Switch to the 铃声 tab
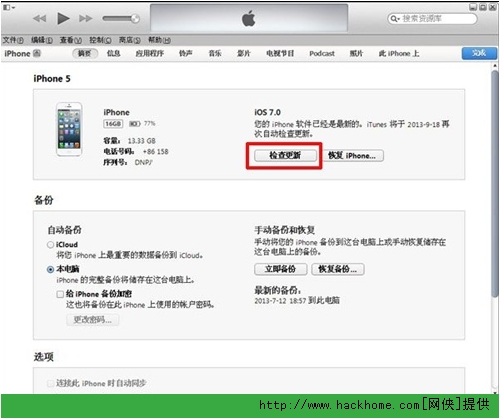The image size is (500, 419). (x=186, y=53)
